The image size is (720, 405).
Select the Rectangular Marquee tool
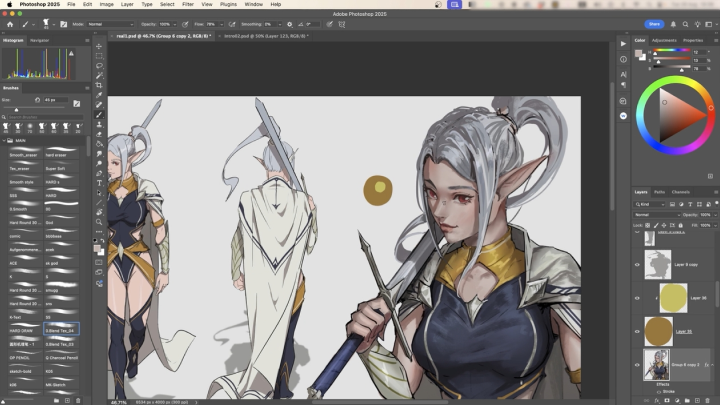pos(99,56)
